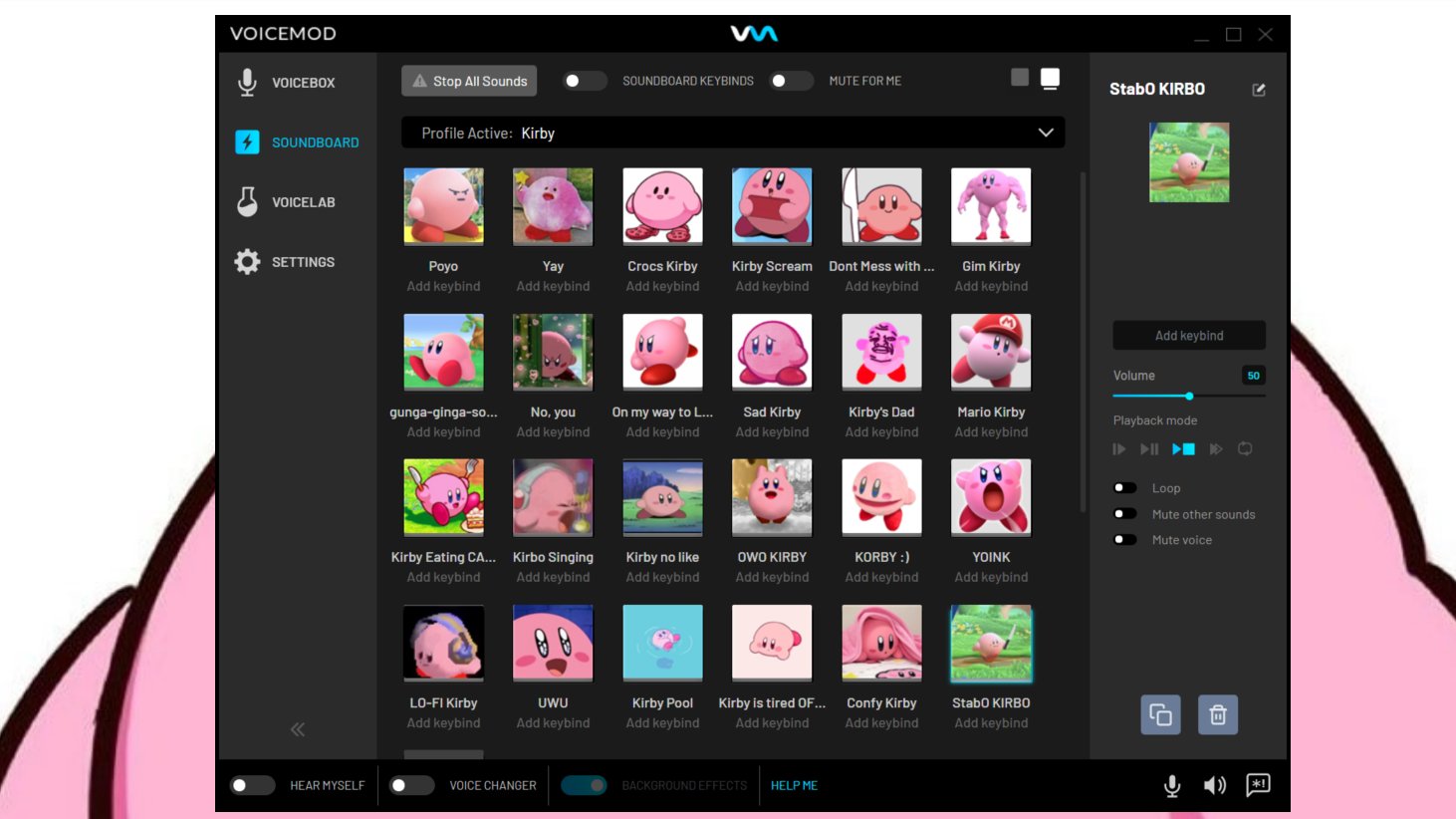
Task: Play the Kirby Scream sound
Action: (x=772, y=205)
